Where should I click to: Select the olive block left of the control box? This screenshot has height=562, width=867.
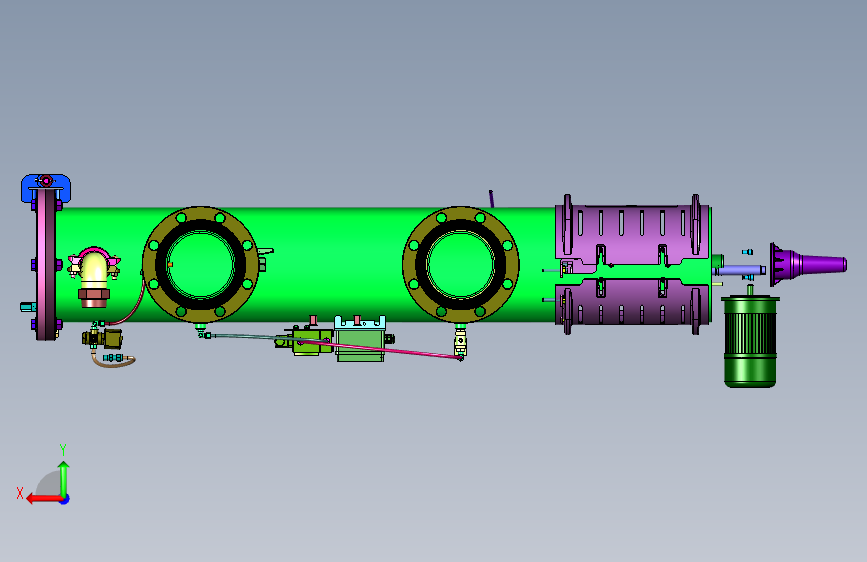point(311,341)
